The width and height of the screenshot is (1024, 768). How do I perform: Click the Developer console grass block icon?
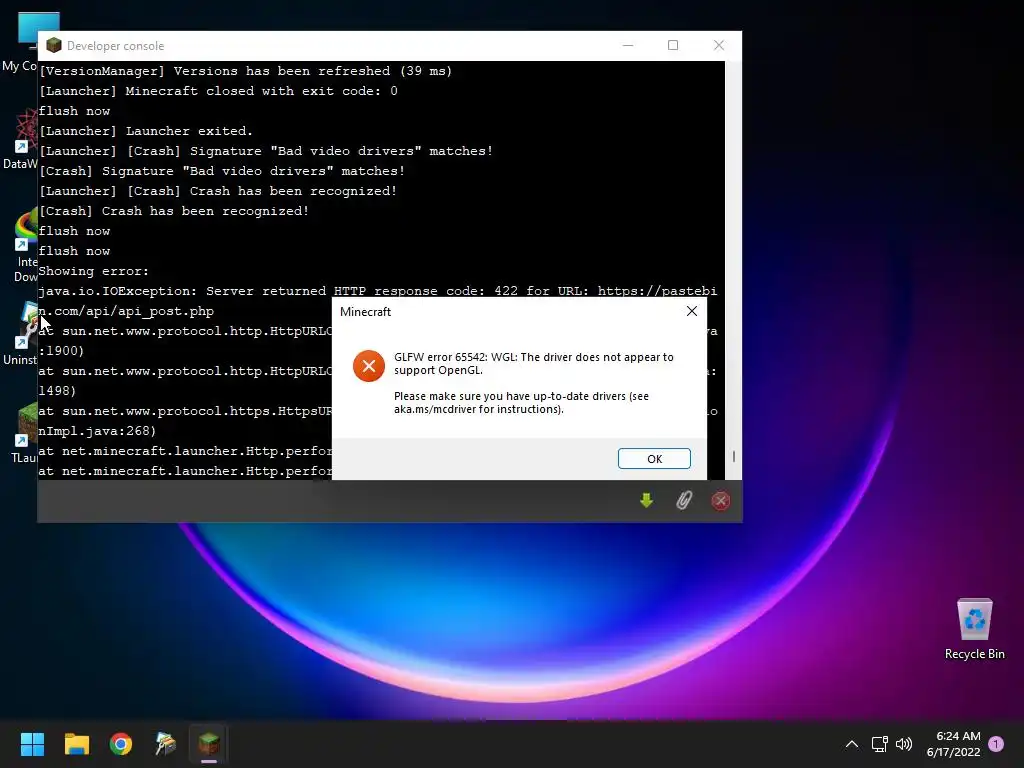pyautogui.click(x=54, y=45)
